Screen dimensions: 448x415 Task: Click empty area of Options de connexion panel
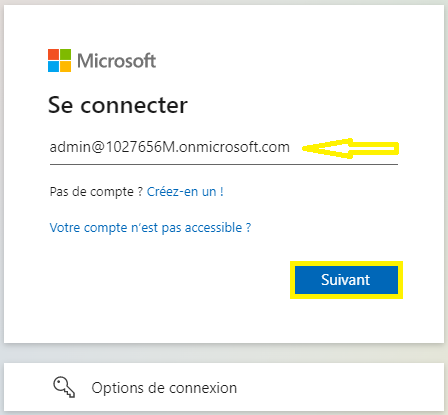coord(340,387)
